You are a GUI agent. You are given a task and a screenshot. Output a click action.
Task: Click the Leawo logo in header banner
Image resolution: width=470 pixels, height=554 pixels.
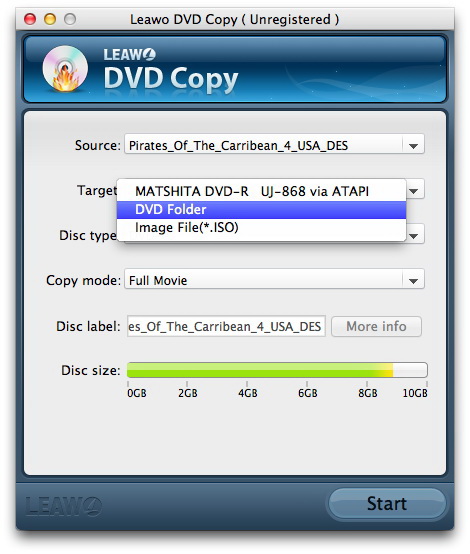(x=129, y=54)
